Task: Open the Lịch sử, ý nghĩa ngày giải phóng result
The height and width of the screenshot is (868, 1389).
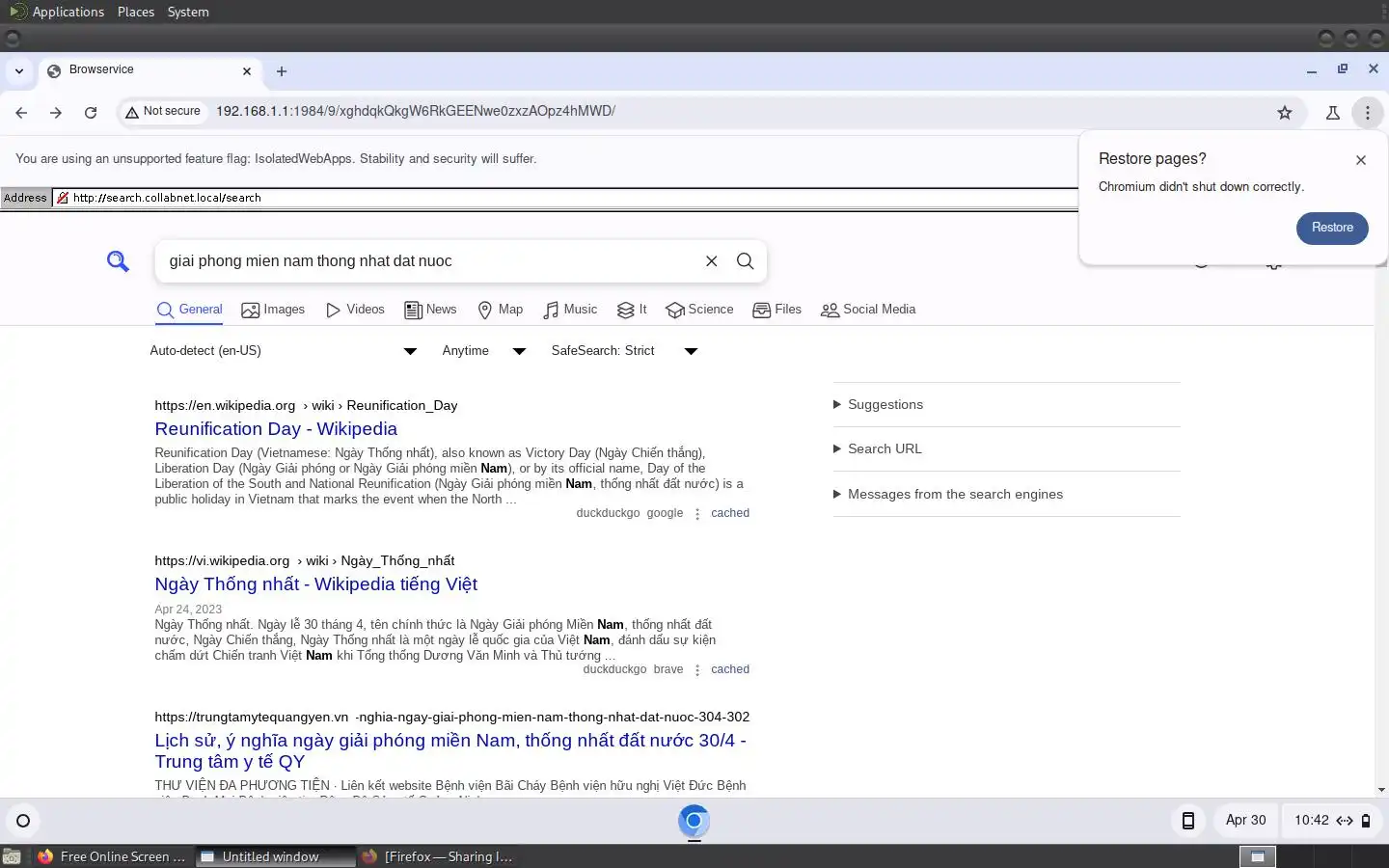Action: point(450,751)
